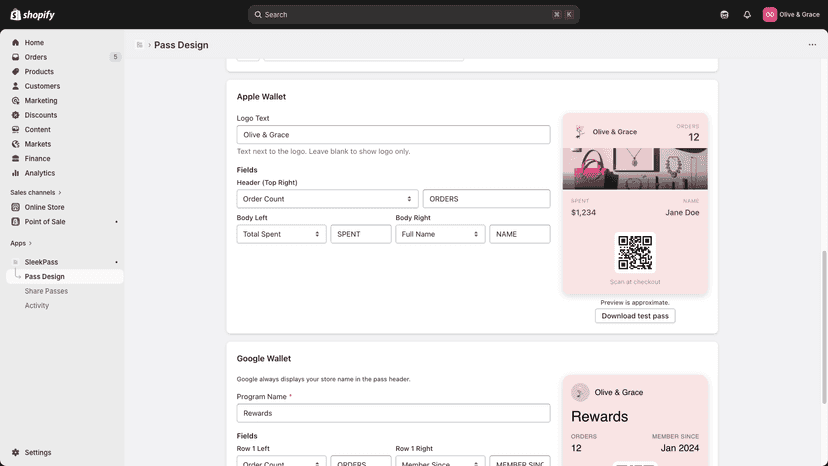Click the breadcrumb app icon before Pass Design
The image size is (828, 466).
[x=139, y=45]
